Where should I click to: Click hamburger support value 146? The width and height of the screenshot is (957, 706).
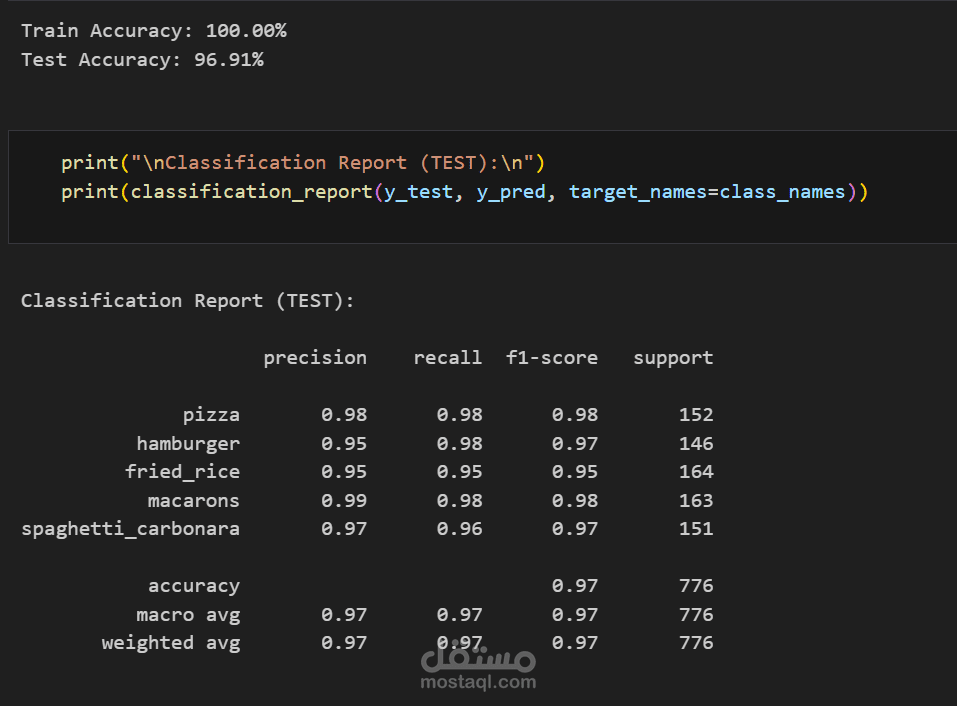point(696,444)
